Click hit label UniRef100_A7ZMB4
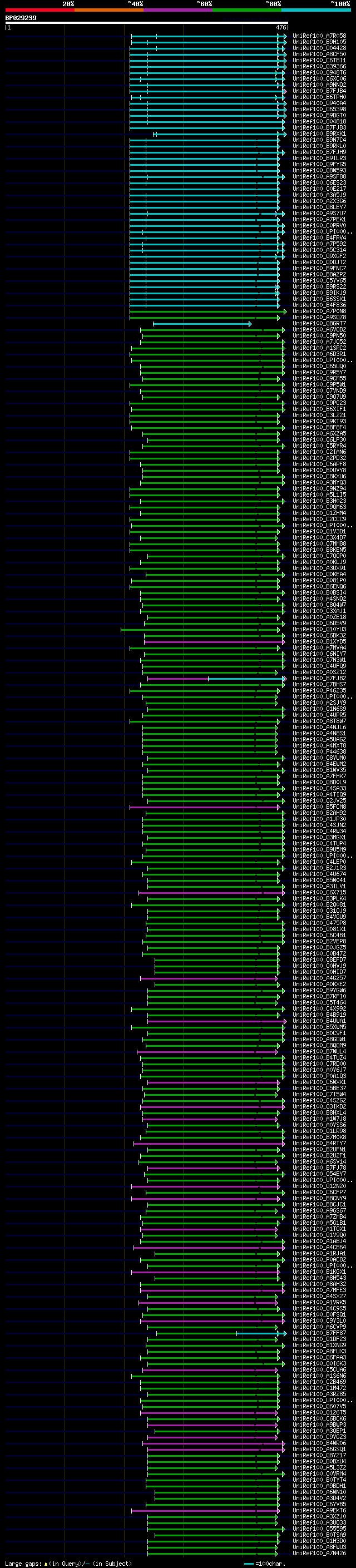 click(319, 1217)
